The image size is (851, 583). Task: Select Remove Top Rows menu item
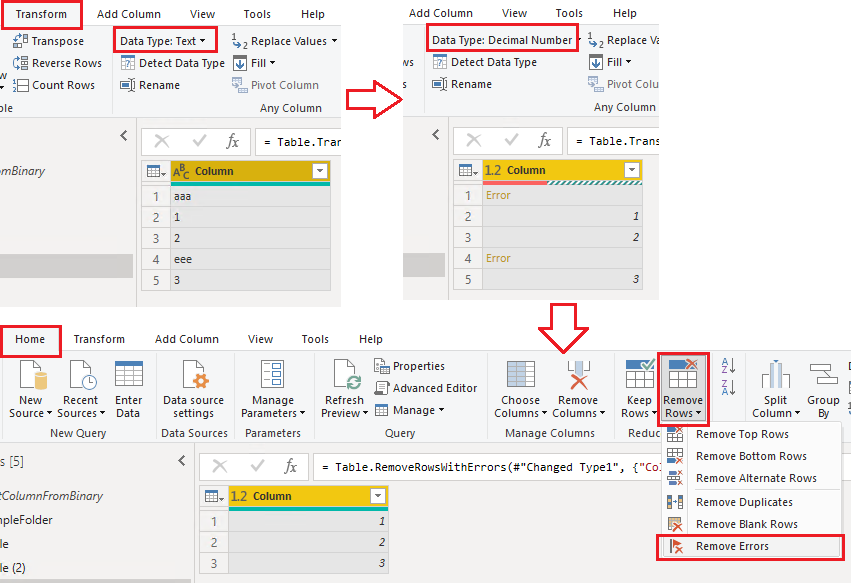click(751, 434)
